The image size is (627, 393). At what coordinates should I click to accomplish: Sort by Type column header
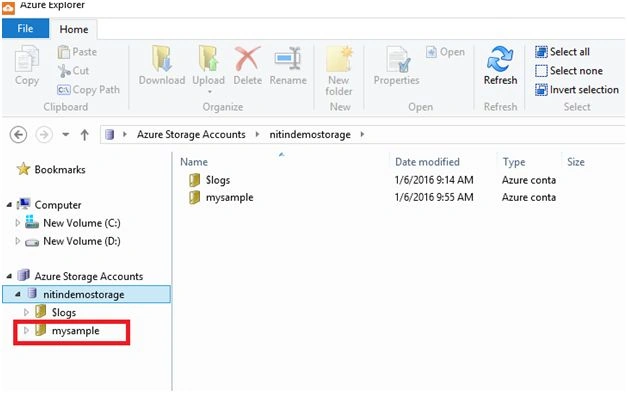(x=514, y=162)
